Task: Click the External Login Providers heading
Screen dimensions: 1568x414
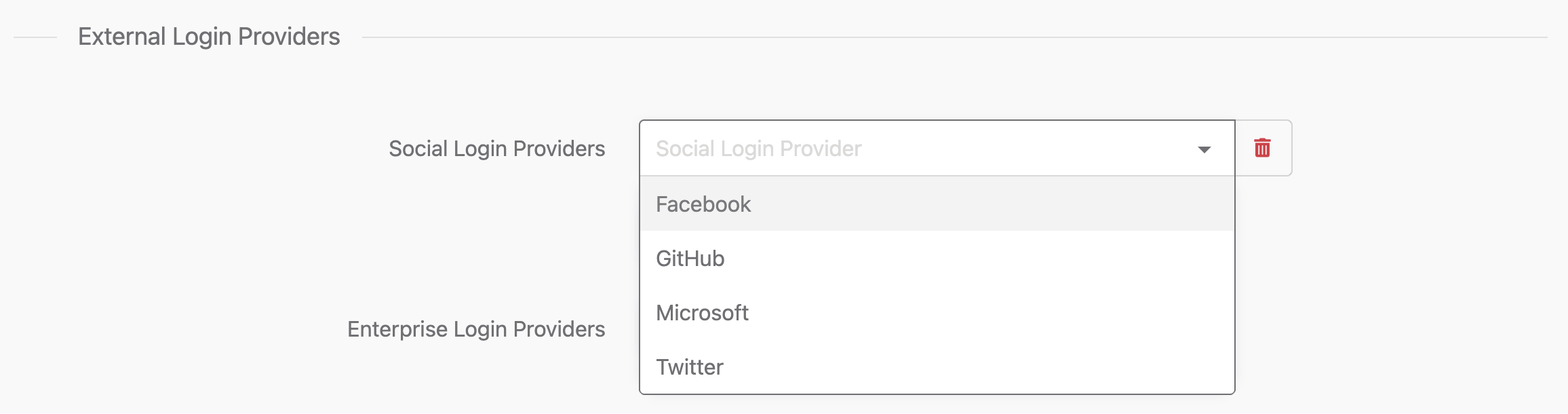Action: coord(209,37)
